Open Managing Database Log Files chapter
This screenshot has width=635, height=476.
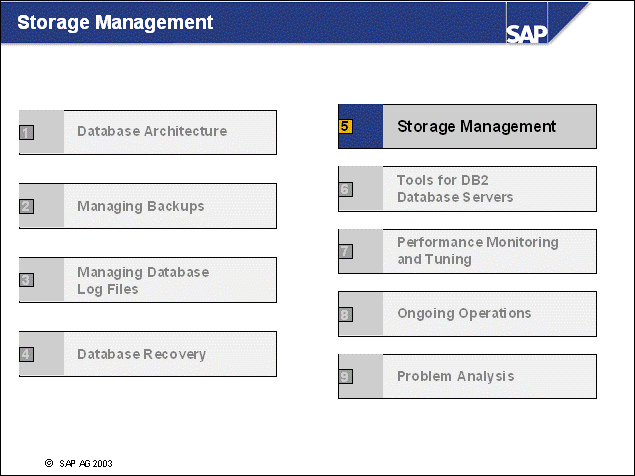pyautogui.click(x=143, y=280)
